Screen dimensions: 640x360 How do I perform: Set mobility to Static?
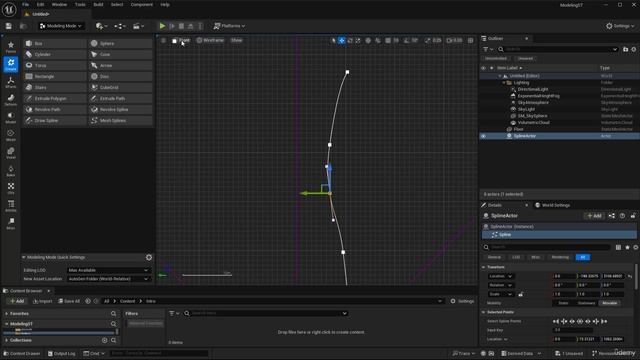click(563, 303)
